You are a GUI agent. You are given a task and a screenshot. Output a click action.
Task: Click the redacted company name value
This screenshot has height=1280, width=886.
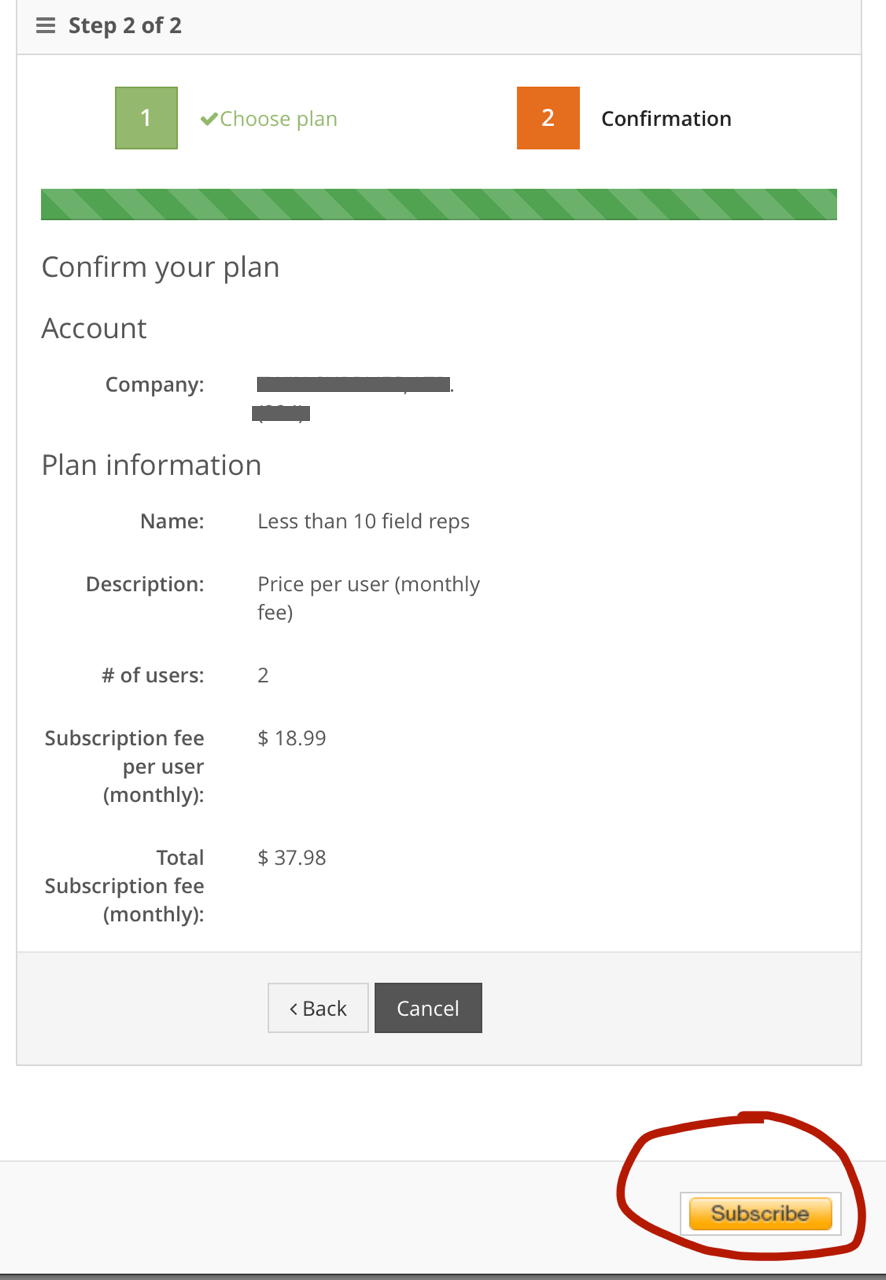point(352,385)
